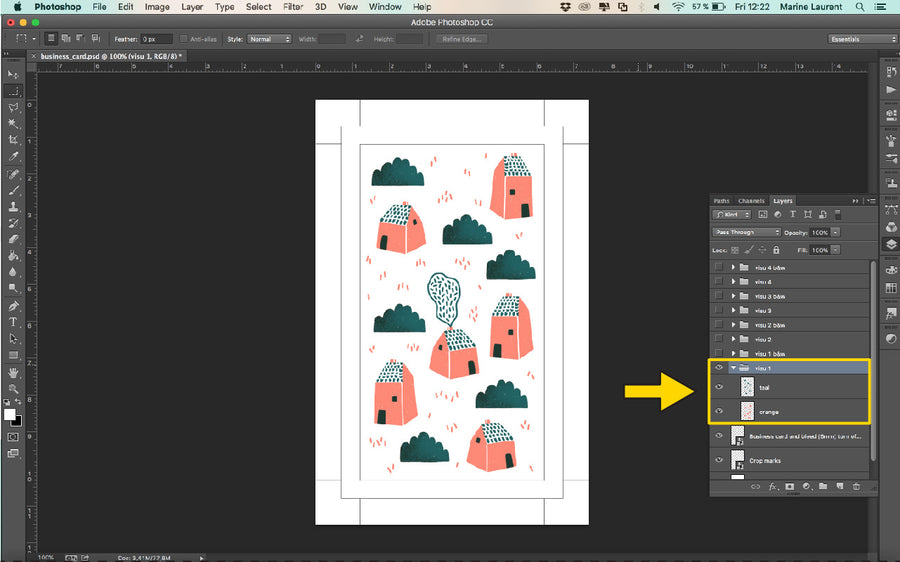Select the Rectangular Marquee tool

pyautogui.click(x=13, y=91)
